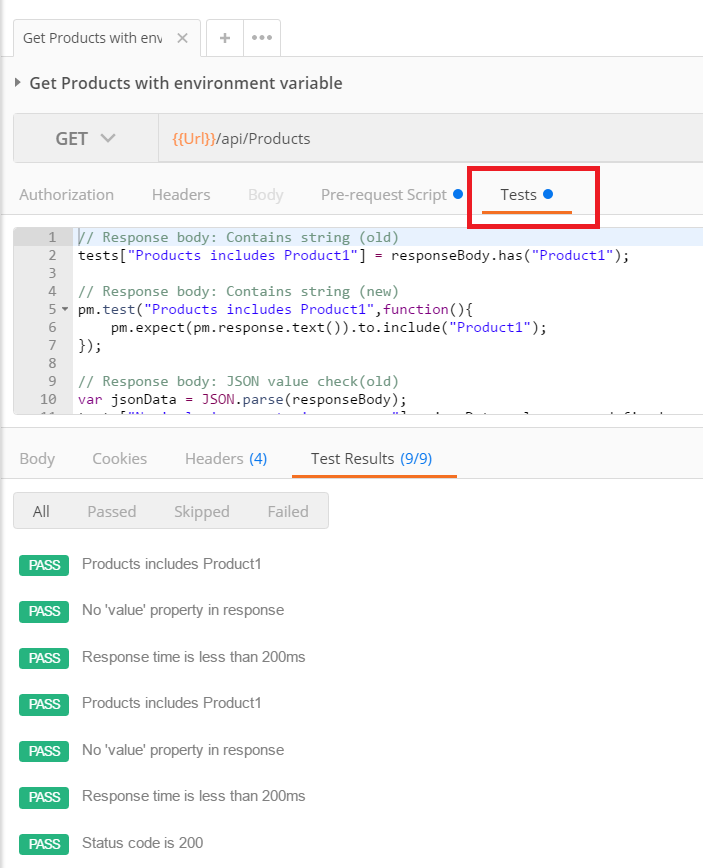Viewport: 704px width, 868px height.
Task: Close the Get Products request tab
Action: click(182, 38)
